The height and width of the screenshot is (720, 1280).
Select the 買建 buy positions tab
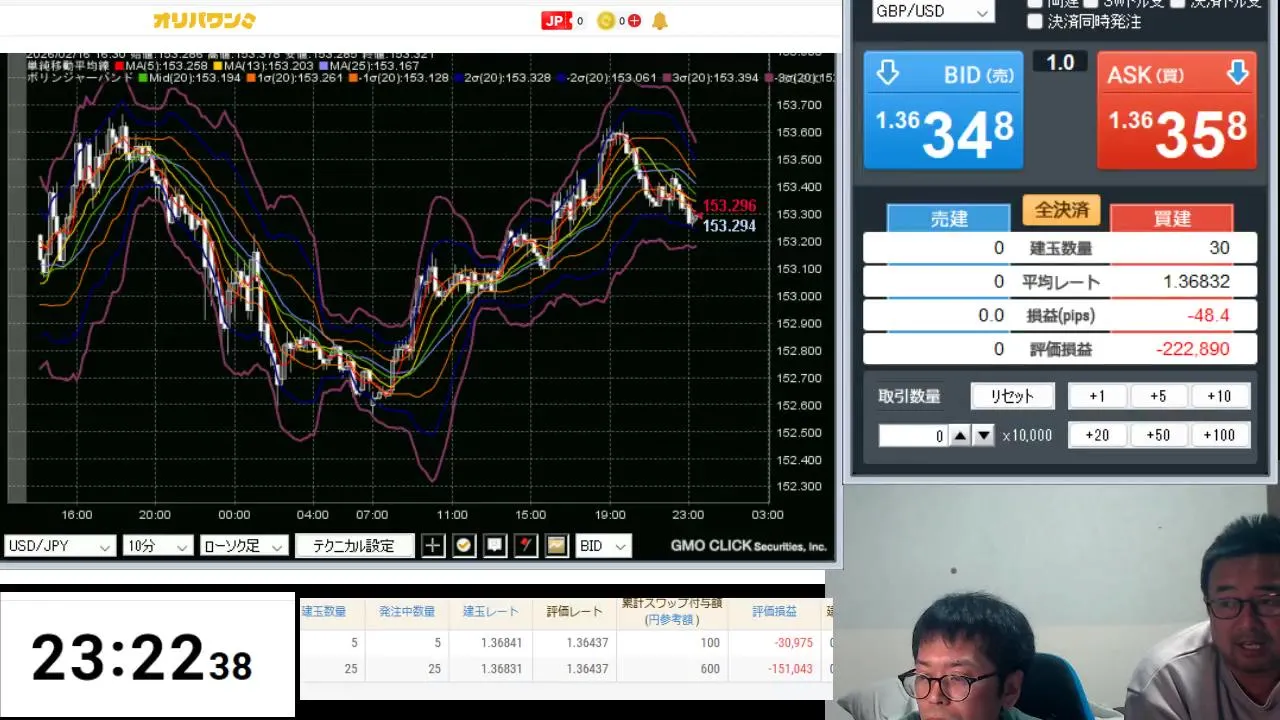1172,218
